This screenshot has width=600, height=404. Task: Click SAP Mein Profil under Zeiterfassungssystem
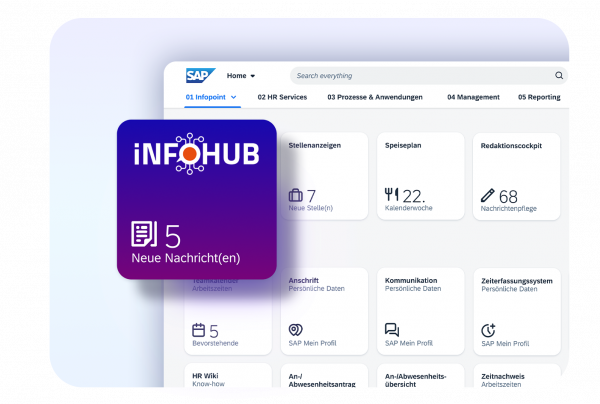(x=505, y=344)
